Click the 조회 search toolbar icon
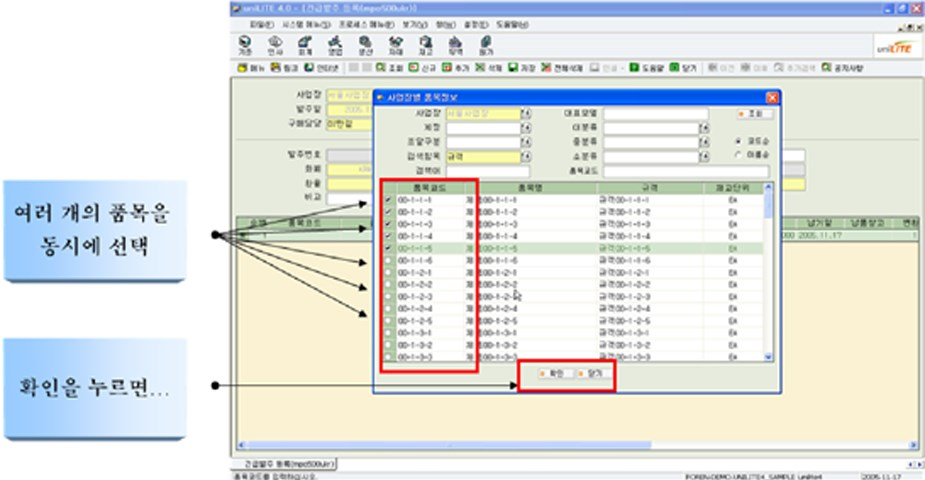Screen dimensions: 925x480 tap(389, 68)
